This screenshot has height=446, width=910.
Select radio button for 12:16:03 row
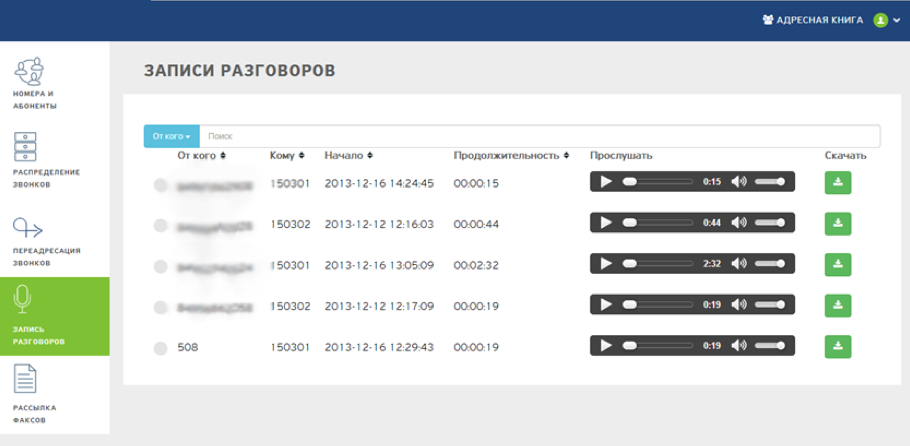[160, 225]
